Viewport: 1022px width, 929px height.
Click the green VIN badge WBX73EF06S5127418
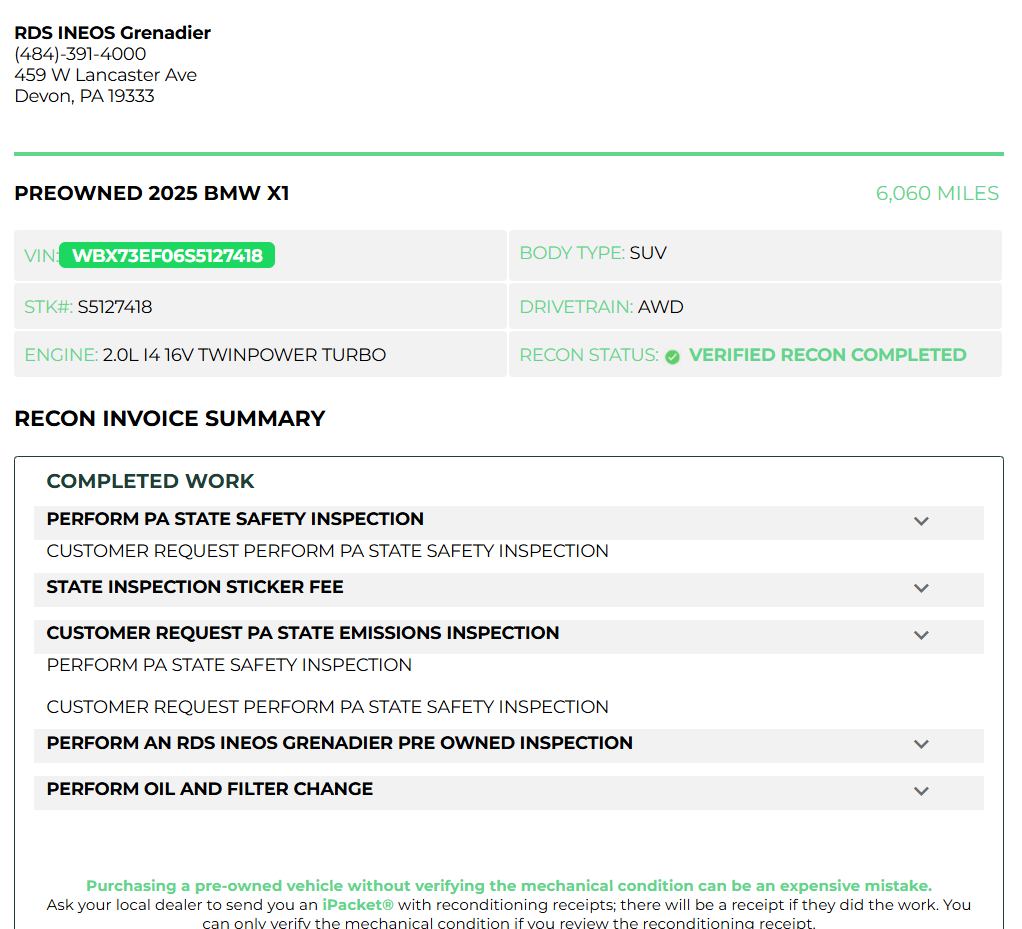(167, 256)
